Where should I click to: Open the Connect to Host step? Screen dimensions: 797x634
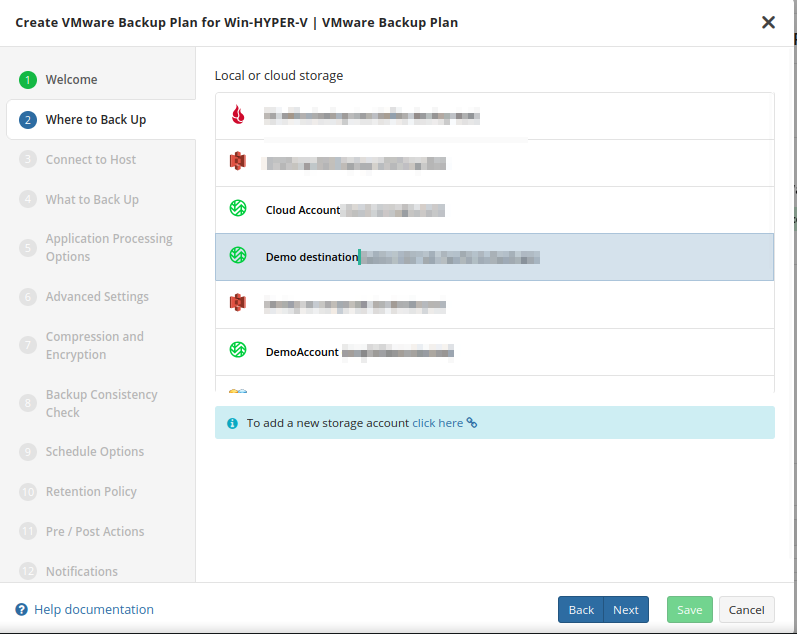click(x=90, y=160)
